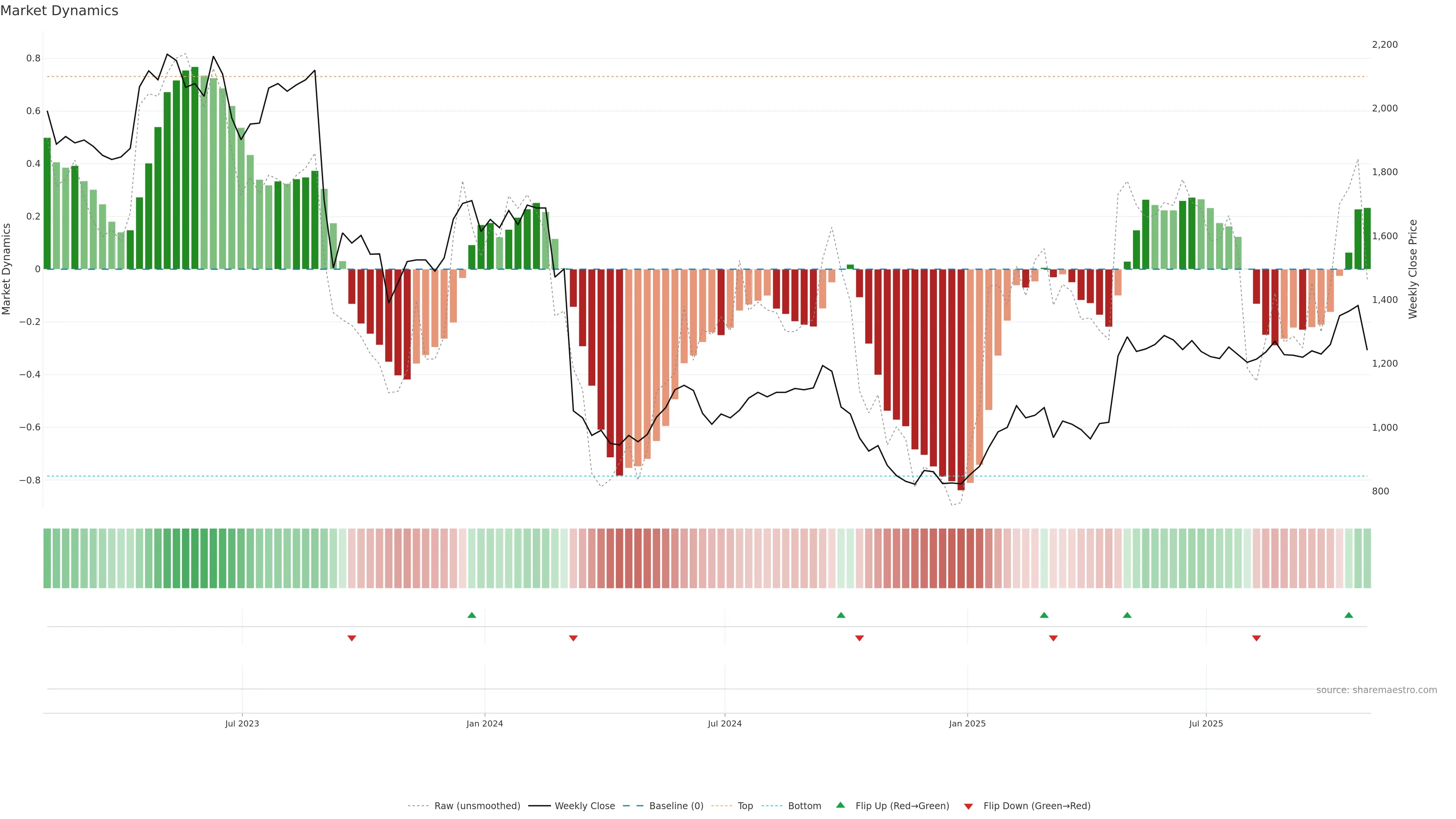The width and height of the screenshot is (1456, 819).
Task: Click the darkest green heatmap strip cell
Action: 195,559
